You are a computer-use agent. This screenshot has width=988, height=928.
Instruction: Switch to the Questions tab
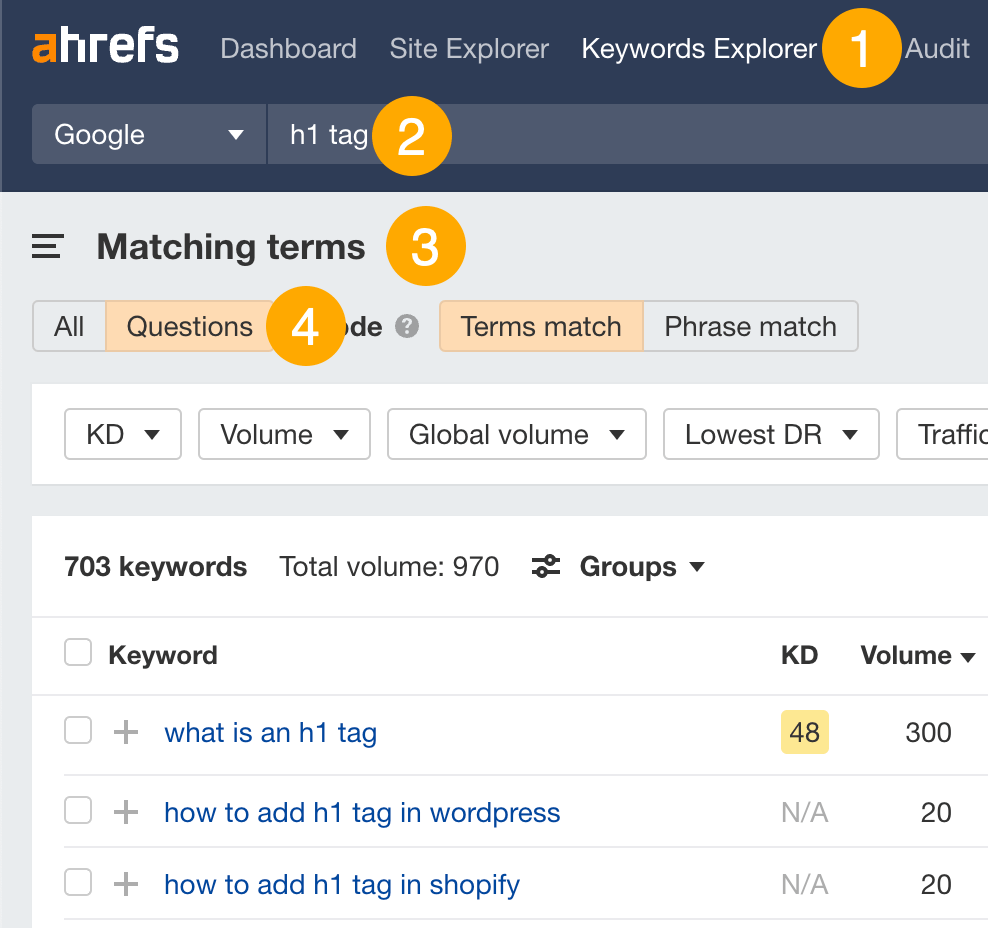(x=189, y=326)
